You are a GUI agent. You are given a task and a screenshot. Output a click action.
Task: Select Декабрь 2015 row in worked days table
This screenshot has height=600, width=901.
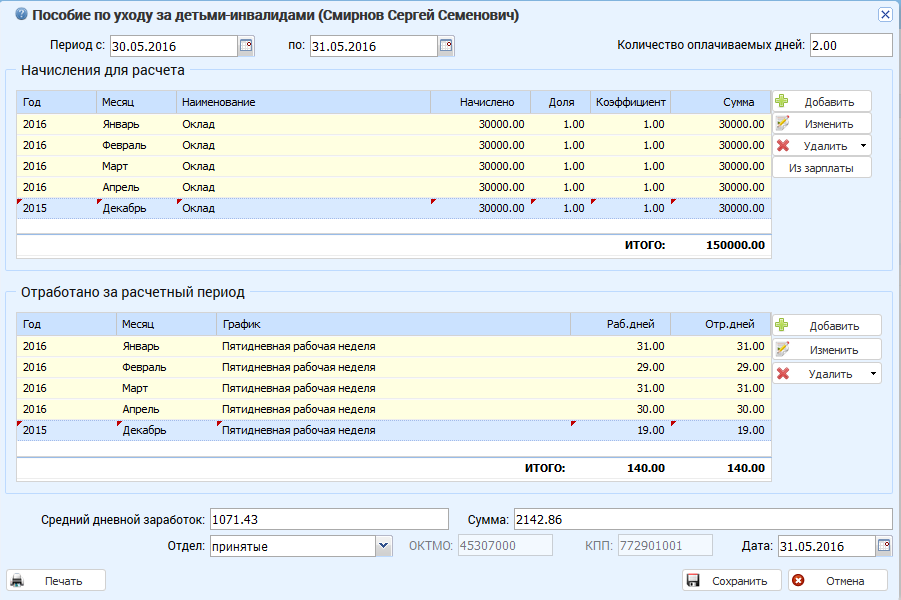(x=394, y=430)
